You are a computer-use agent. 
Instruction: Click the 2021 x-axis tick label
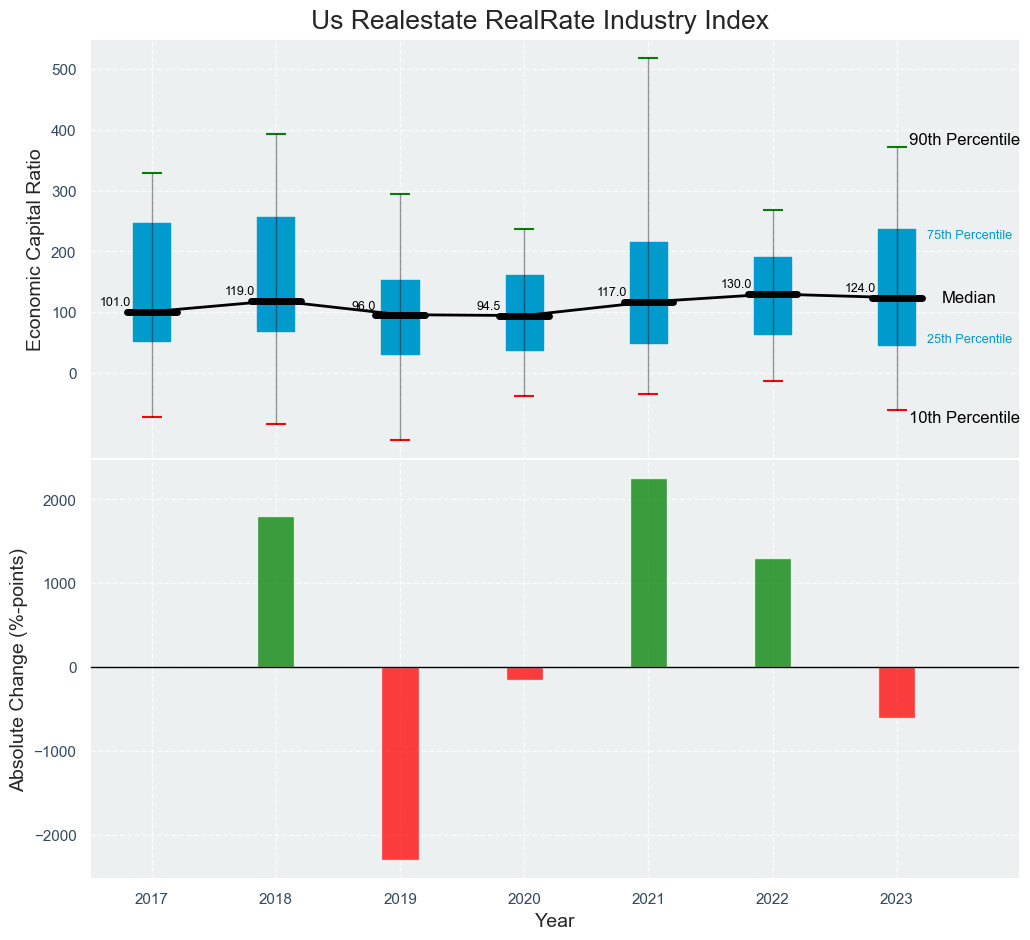648,899
